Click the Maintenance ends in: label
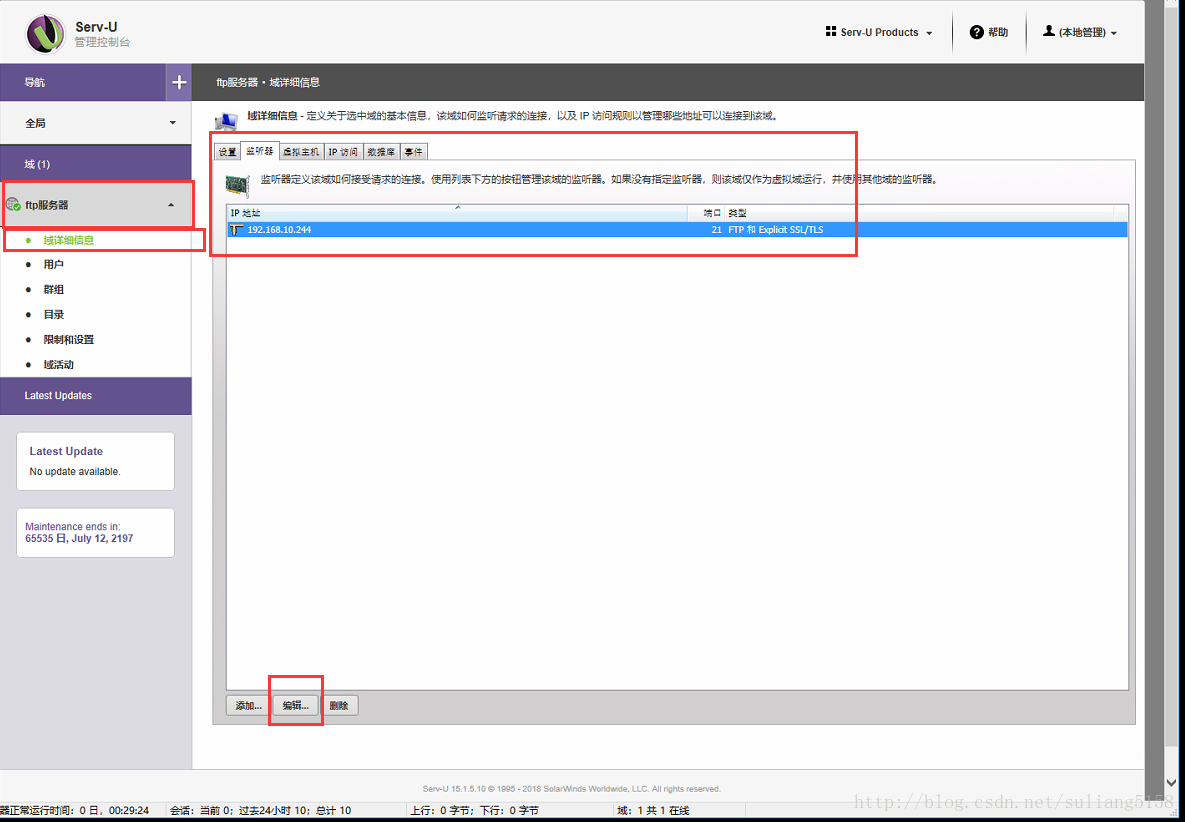The height and width of the screenshot is (822, 1185). coord(73,527)
